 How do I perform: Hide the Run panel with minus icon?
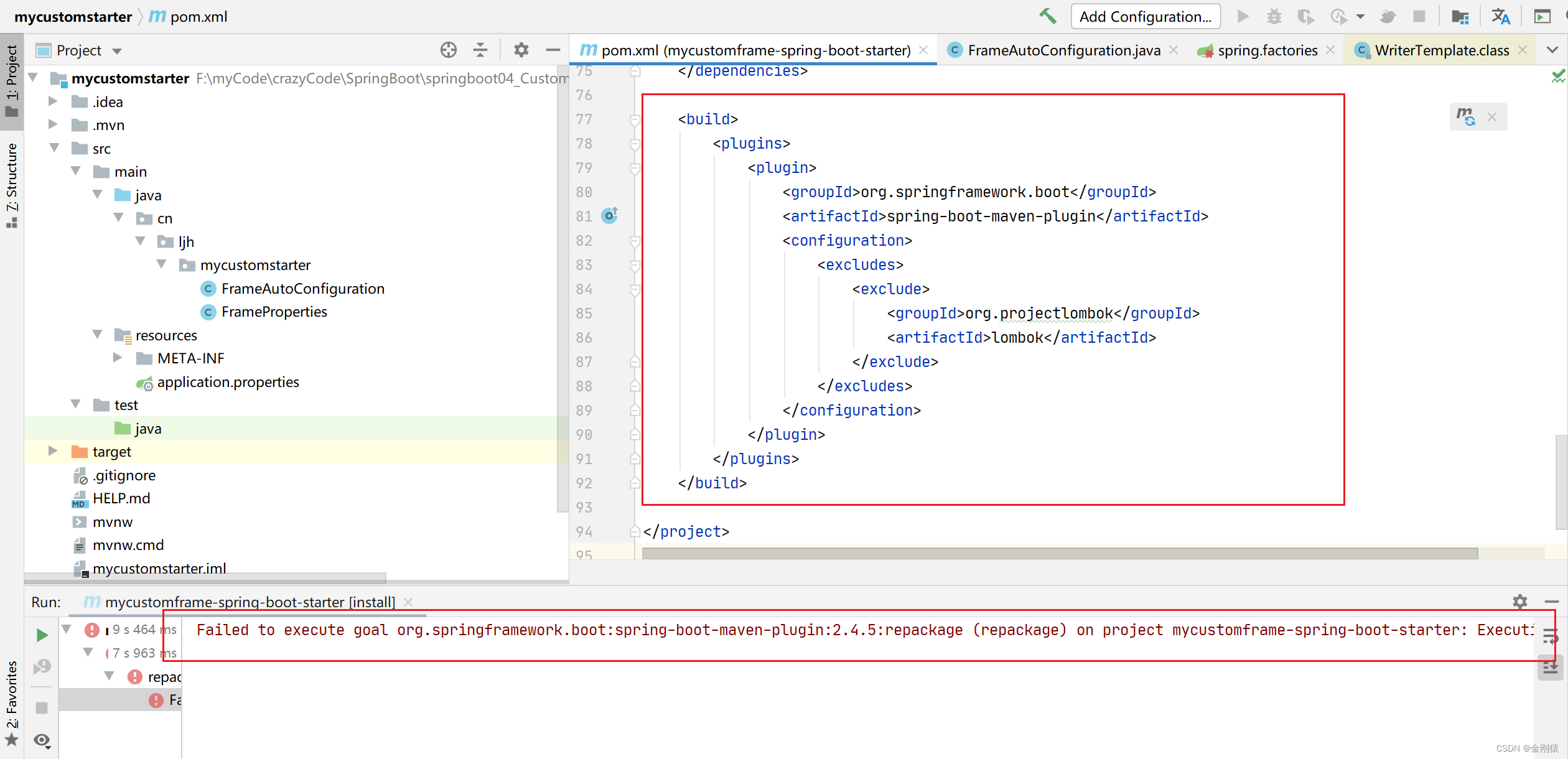[x=1552, y=602]
